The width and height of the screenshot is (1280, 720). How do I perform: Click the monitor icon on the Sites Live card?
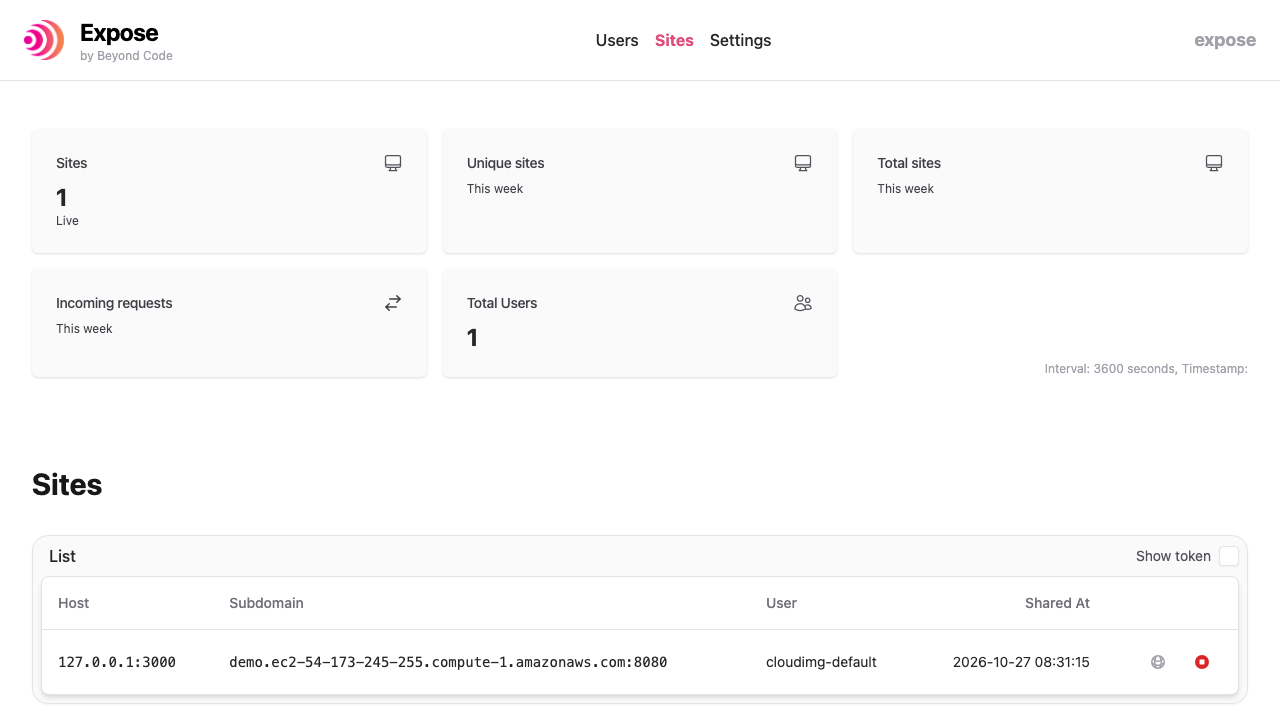point(393,163)
